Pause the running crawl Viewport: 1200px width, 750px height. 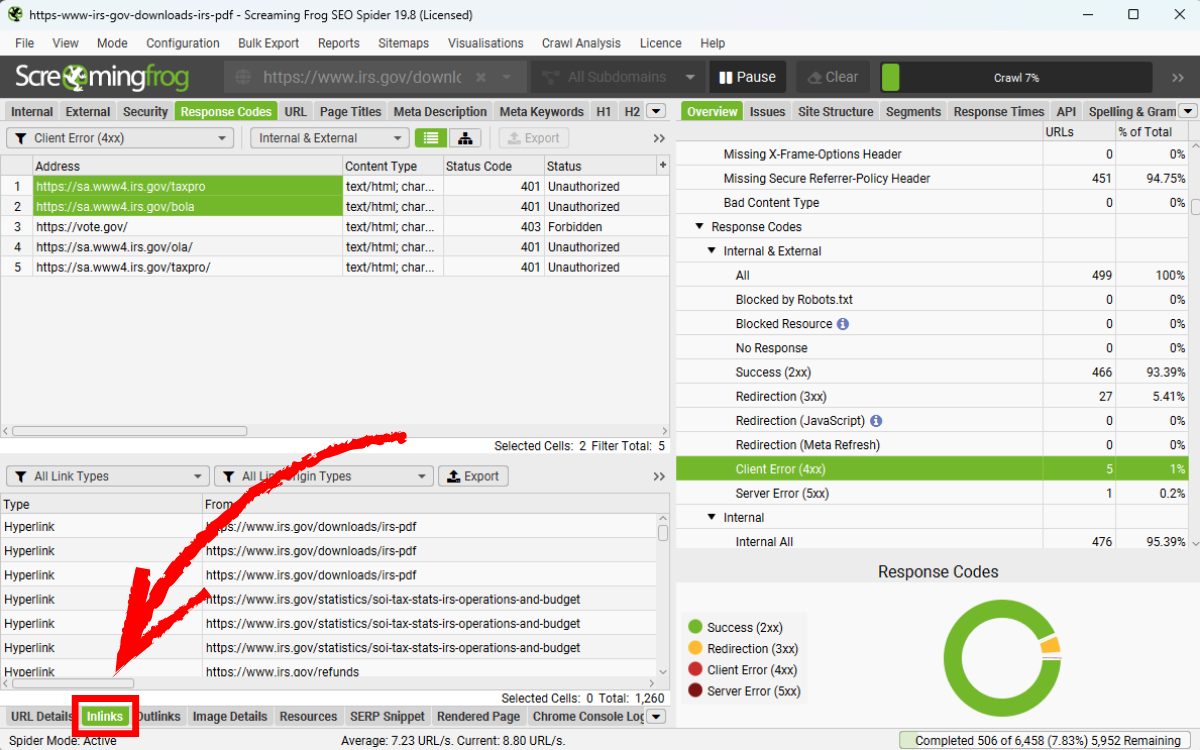pos(746,77)
